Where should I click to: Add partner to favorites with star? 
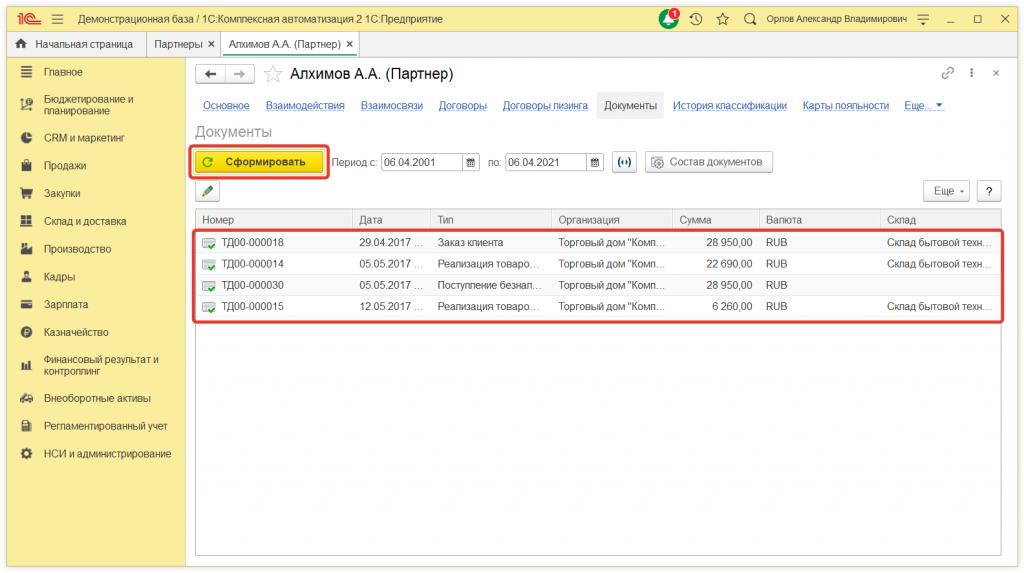point(273,74)
